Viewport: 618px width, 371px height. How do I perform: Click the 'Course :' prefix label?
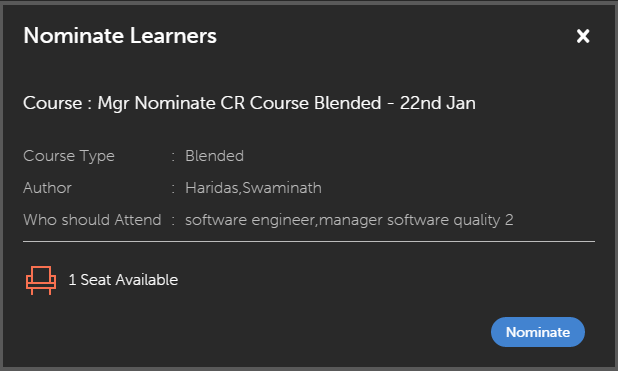coord(58,103)
